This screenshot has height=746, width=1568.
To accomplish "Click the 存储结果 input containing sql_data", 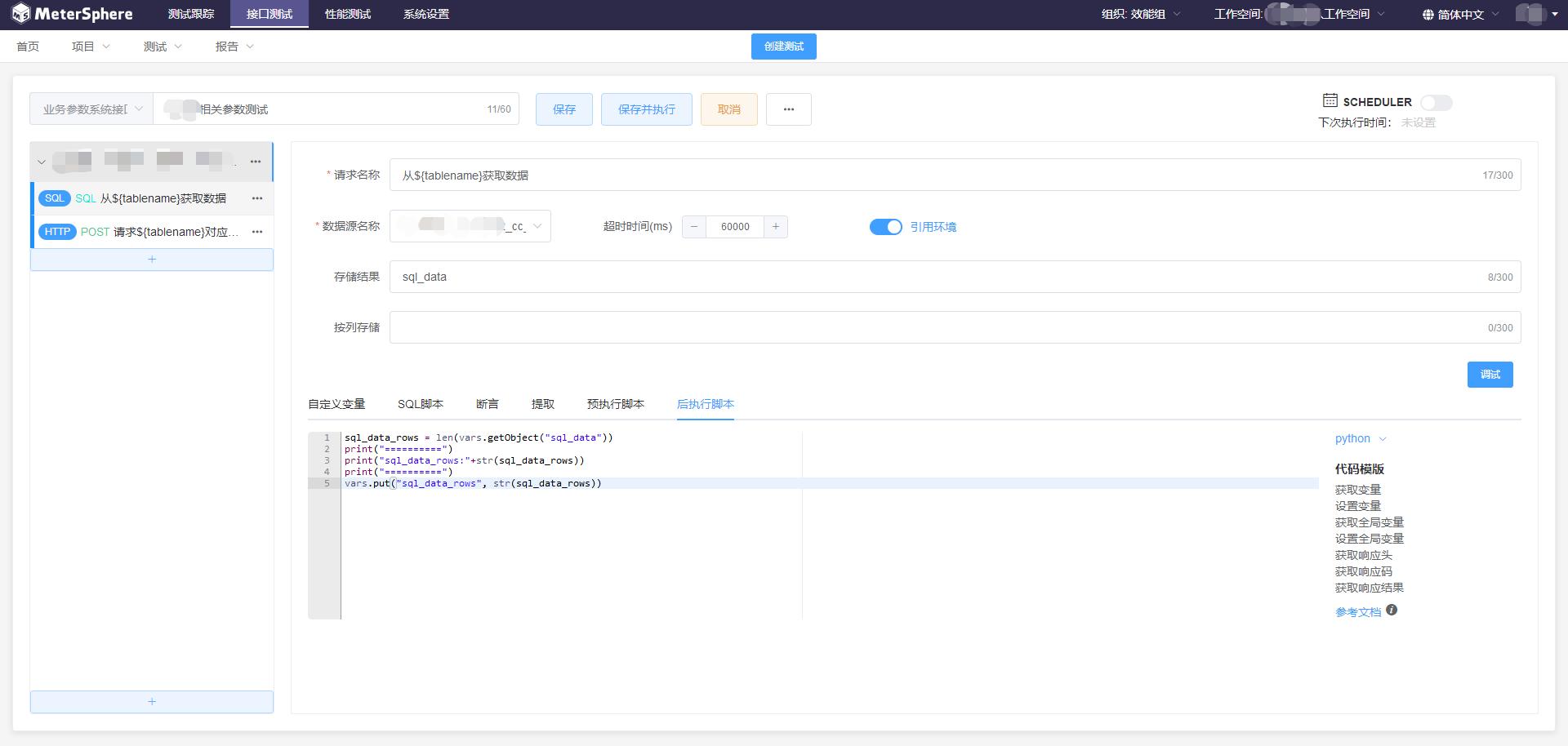I will (x=955, y=277).
